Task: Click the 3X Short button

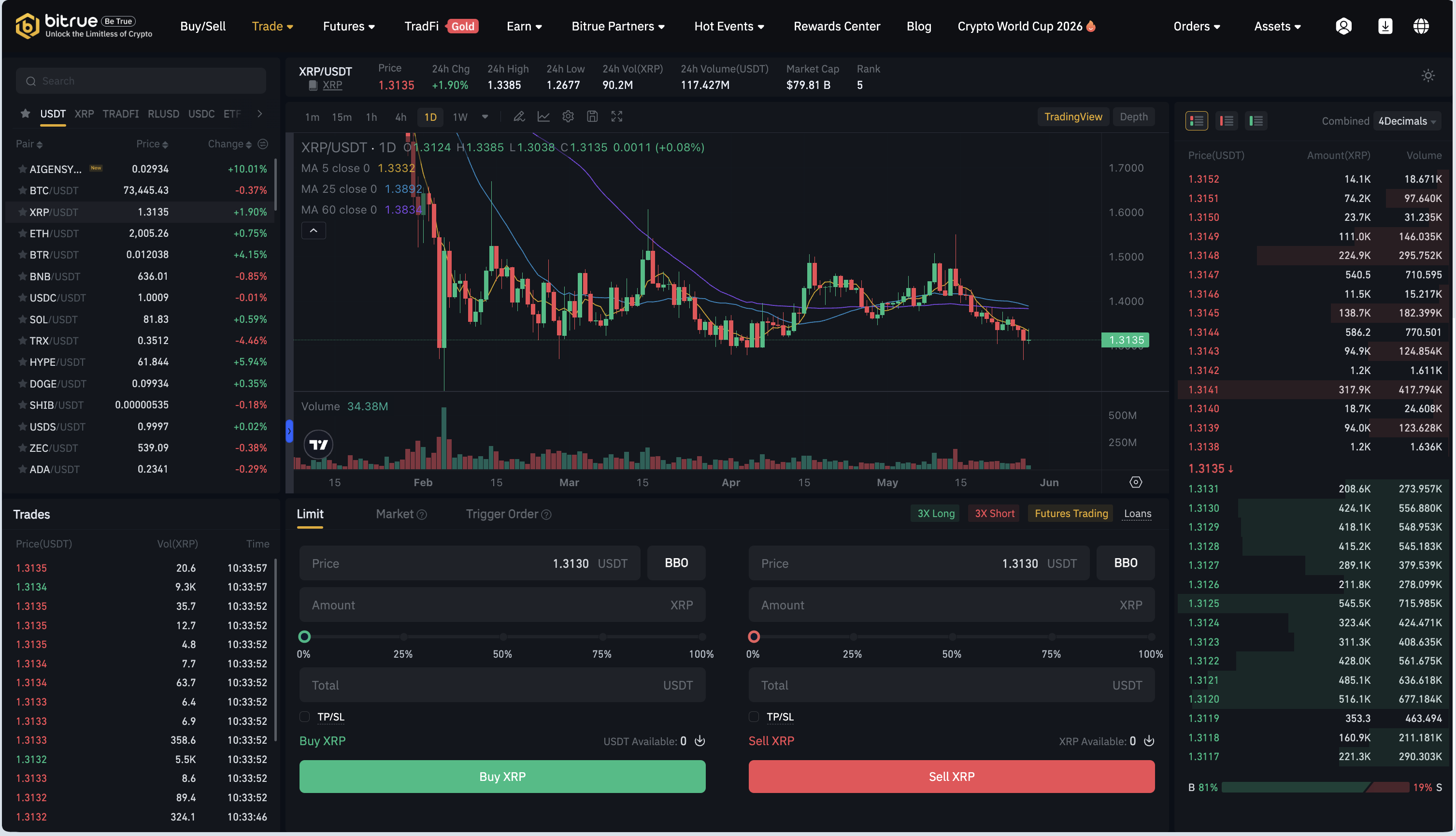Action: (994, 514)
